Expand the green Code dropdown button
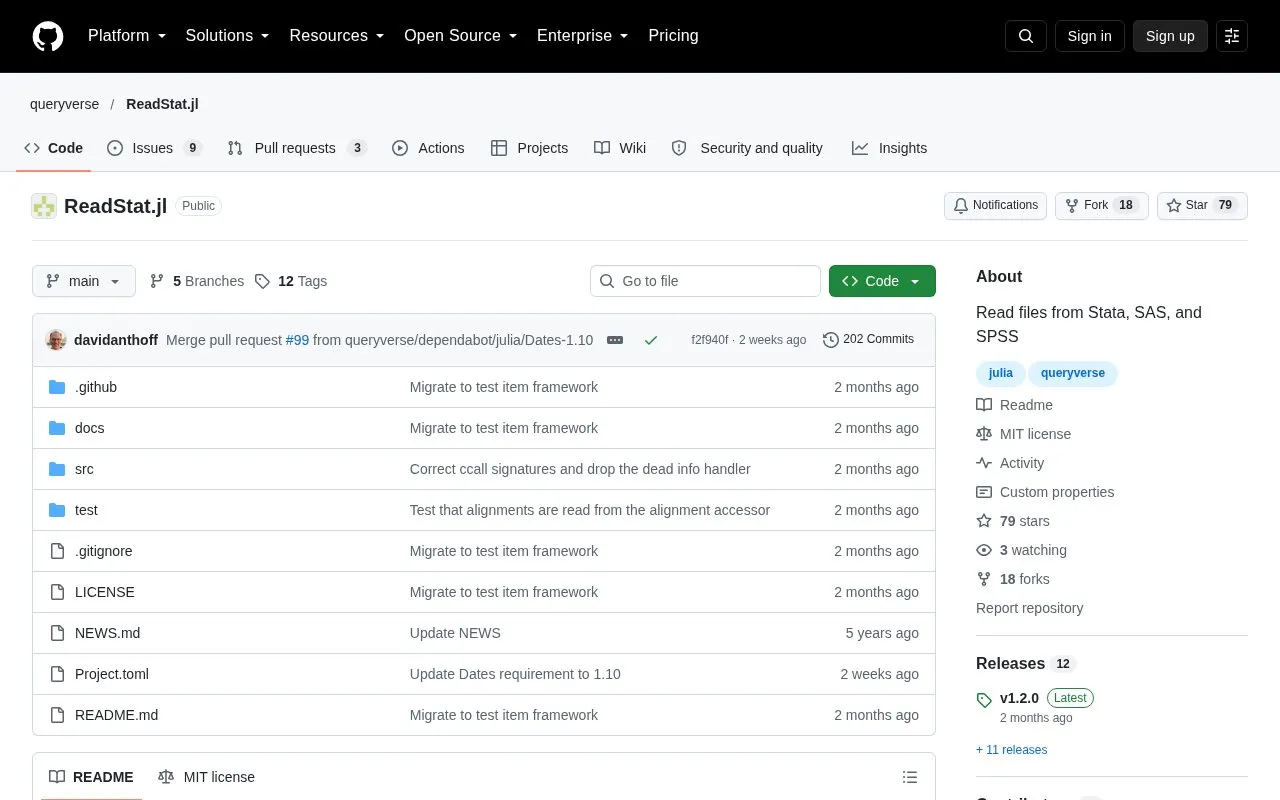This screenshot has height=800, width=1280. [x=882, y=281]
